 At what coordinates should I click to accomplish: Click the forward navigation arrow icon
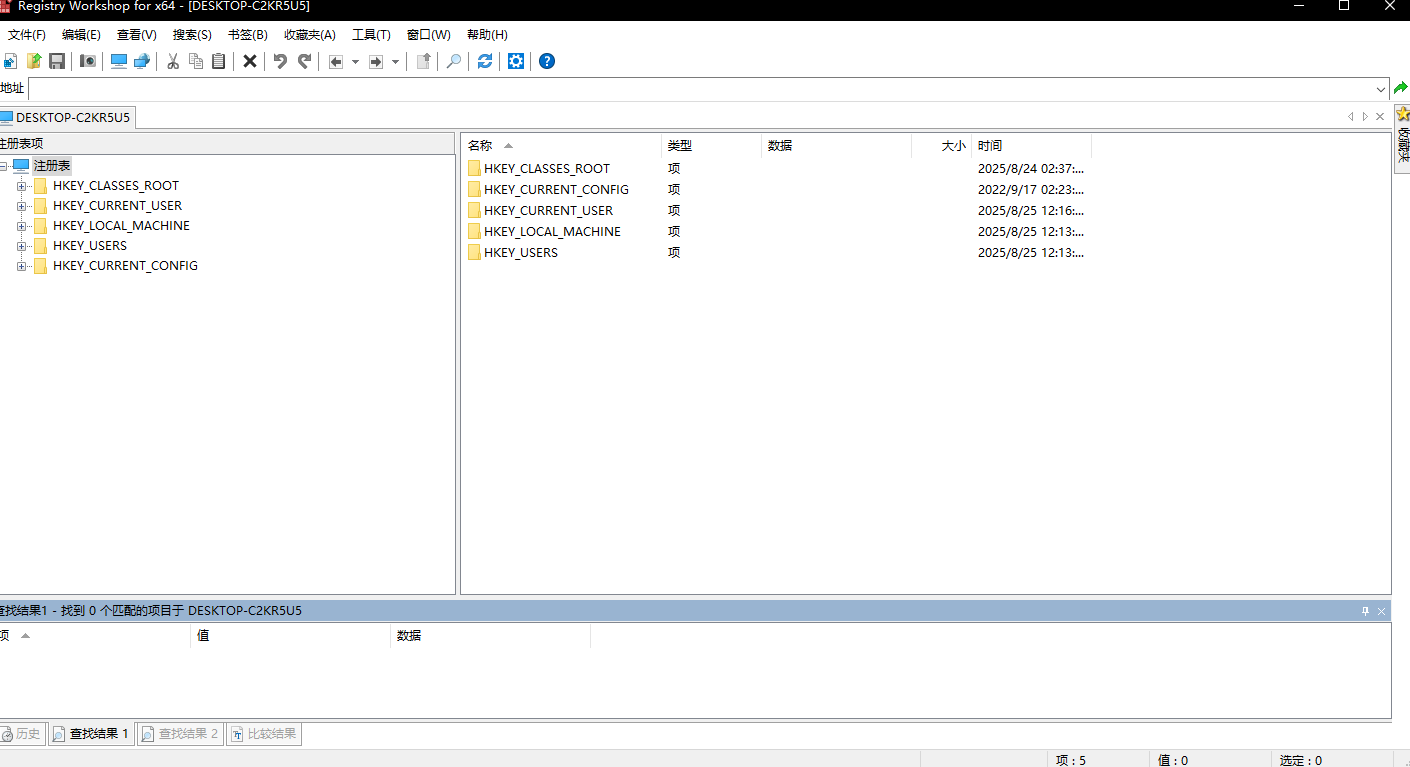tap(376, 61)
